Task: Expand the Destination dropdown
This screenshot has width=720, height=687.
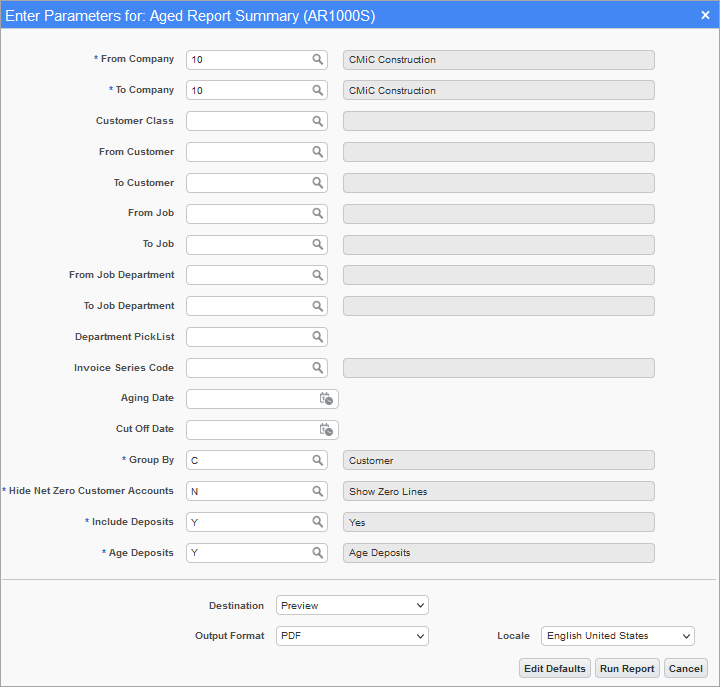Action: tap(352, 605)
